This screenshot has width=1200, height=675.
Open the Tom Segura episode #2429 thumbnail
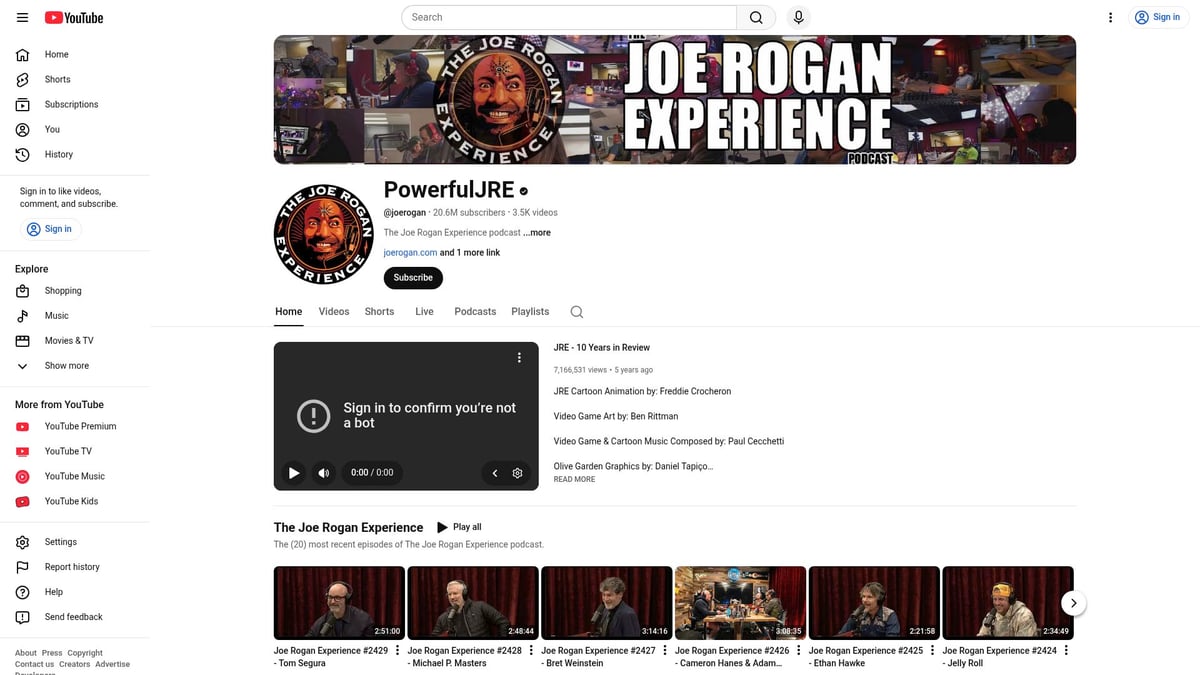tap(339, 601)
